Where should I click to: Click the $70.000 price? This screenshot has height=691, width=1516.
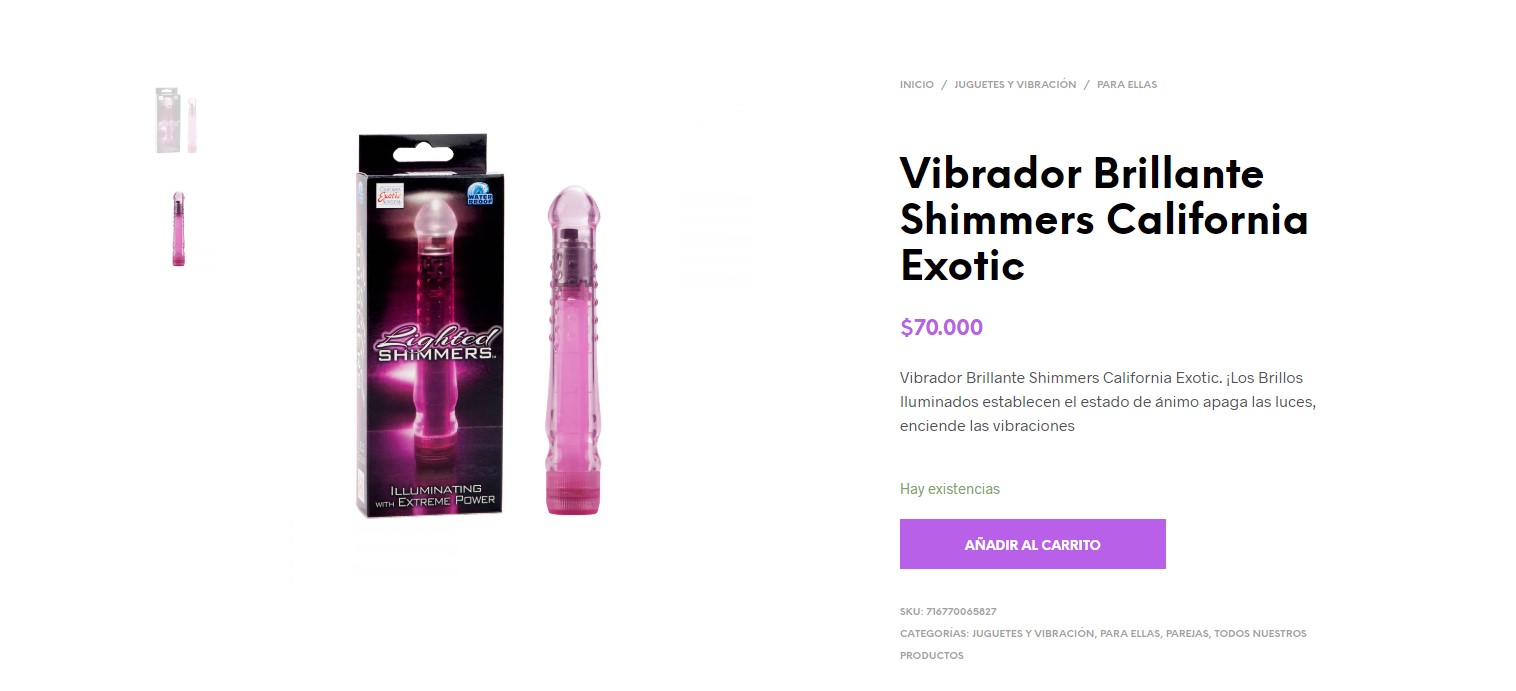coord(941,327)
